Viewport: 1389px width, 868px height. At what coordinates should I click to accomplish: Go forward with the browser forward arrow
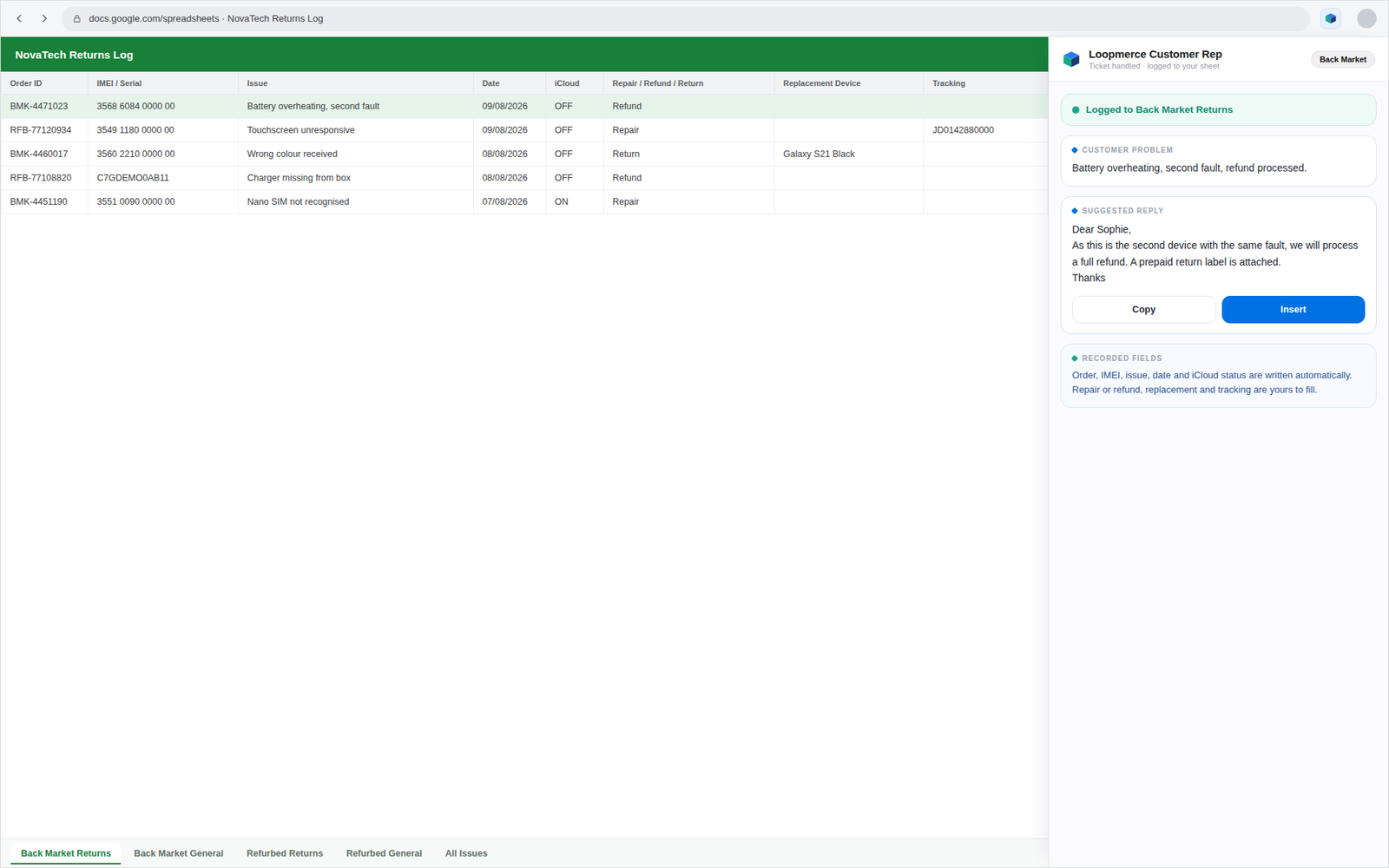pyautogui.click(x=44, y=18)
